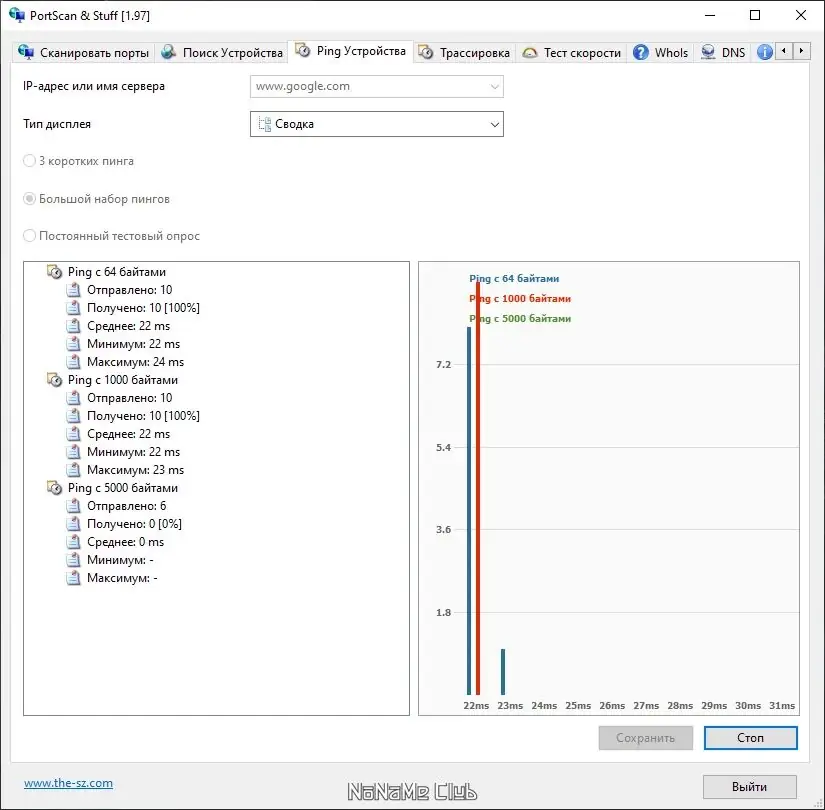
Task: Click the globe icon on Поиск Устройства tab
Action: coord(168,52)
